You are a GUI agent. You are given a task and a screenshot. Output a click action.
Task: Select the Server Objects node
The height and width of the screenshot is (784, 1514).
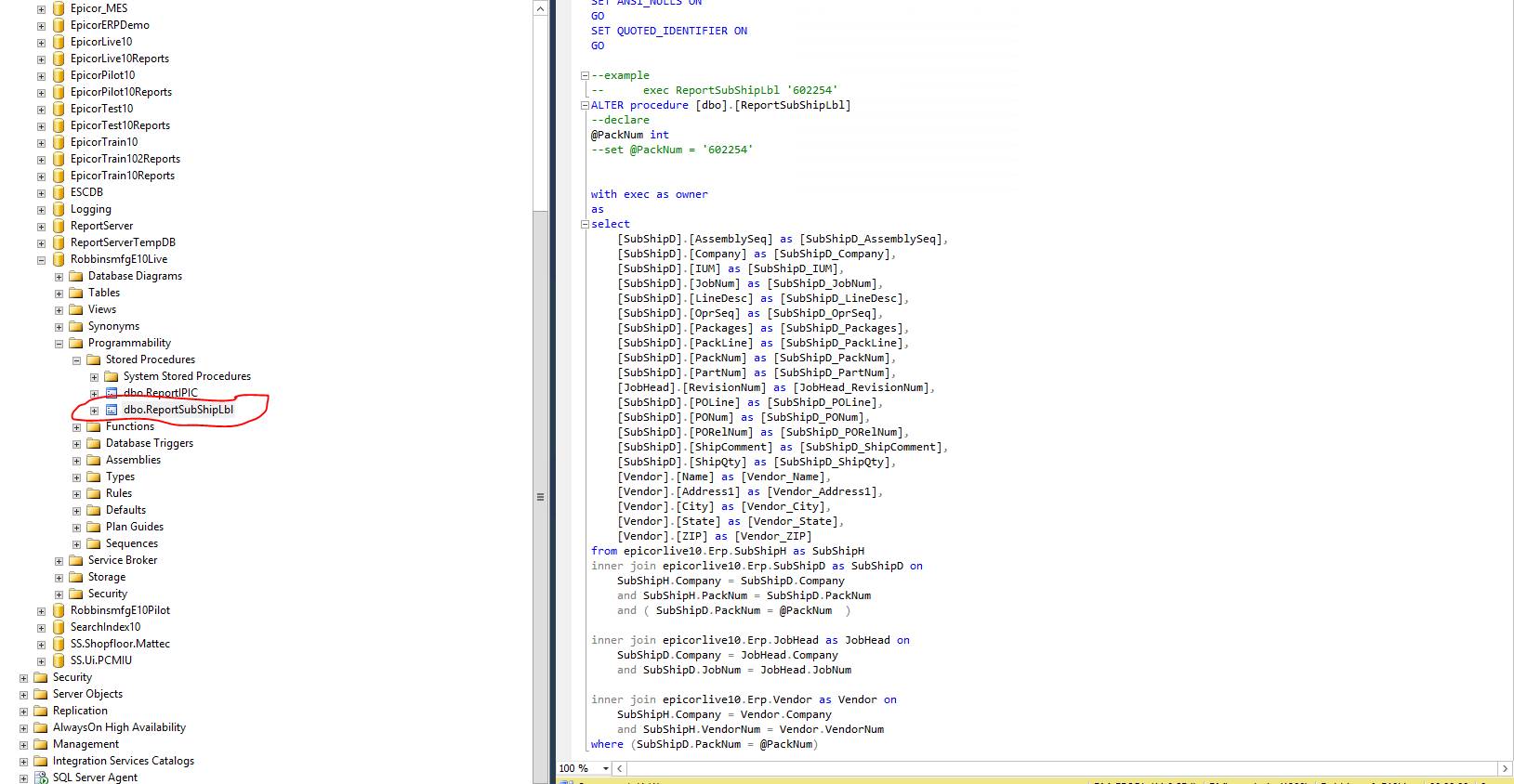click(87, 694)
